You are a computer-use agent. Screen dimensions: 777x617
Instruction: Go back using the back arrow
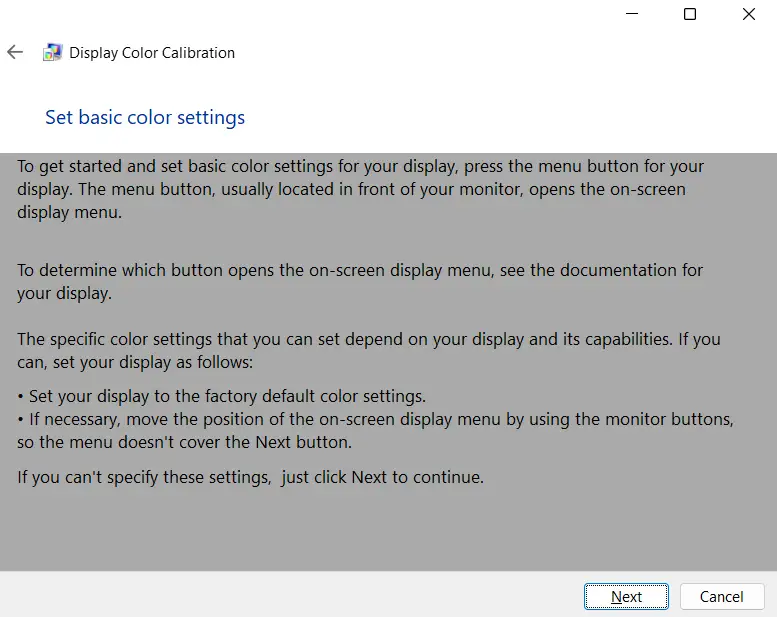(15, 52)
